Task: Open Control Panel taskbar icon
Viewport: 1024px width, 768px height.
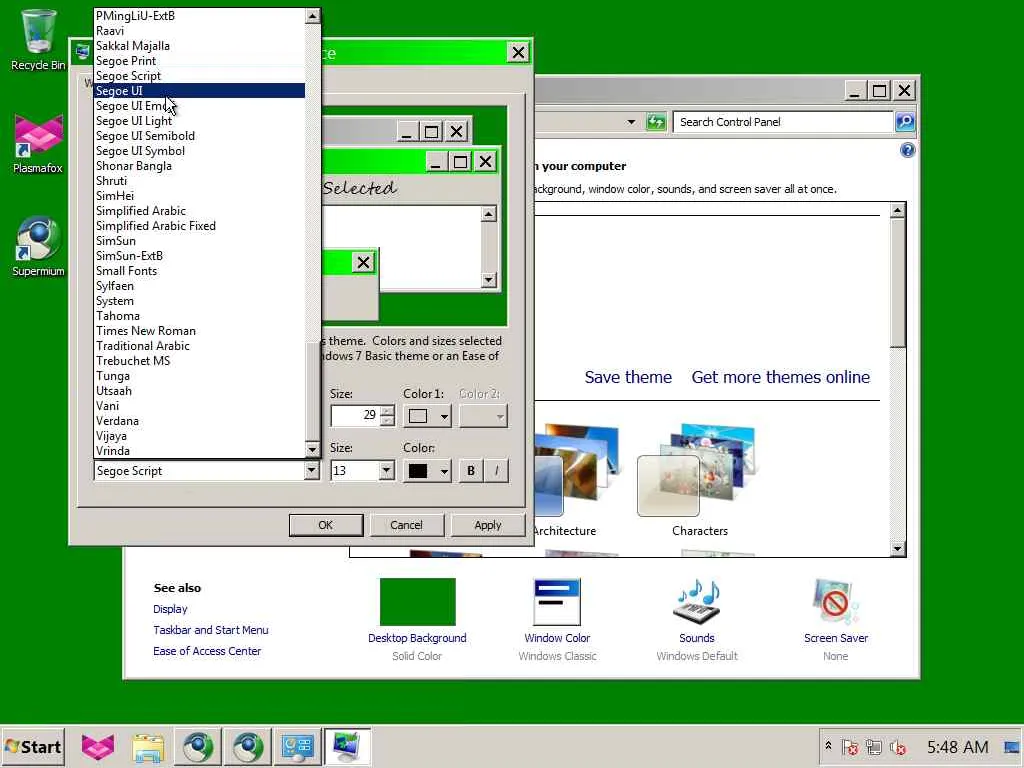Action: point(298,746)
